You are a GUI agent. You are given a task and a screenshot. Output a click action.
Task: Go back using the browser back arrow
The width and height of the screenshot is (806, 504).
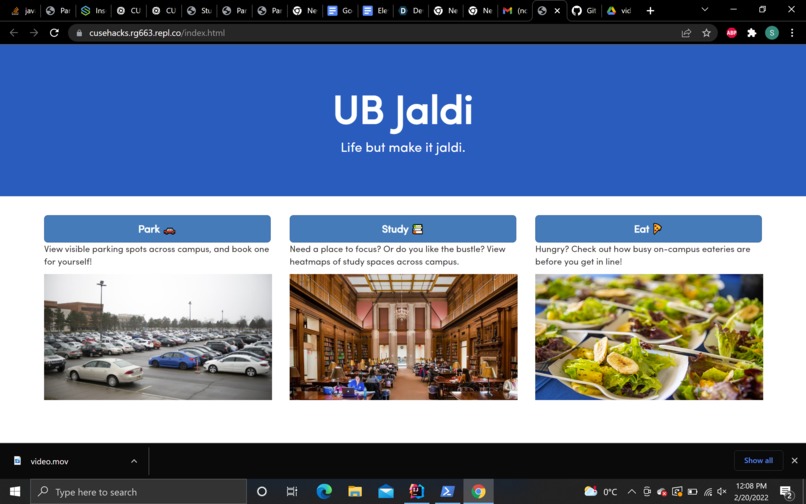14,33
